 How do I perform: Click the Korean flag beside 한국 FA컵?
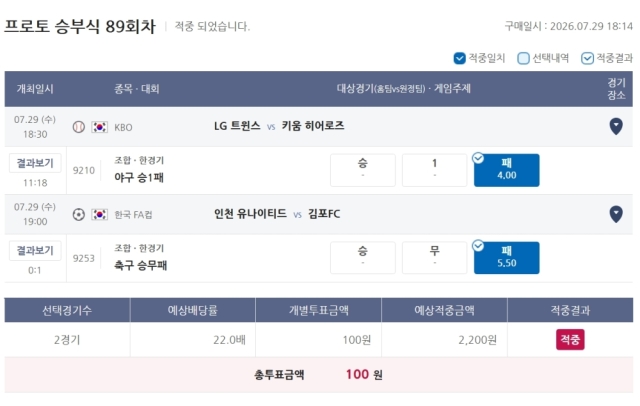point(99,215)
